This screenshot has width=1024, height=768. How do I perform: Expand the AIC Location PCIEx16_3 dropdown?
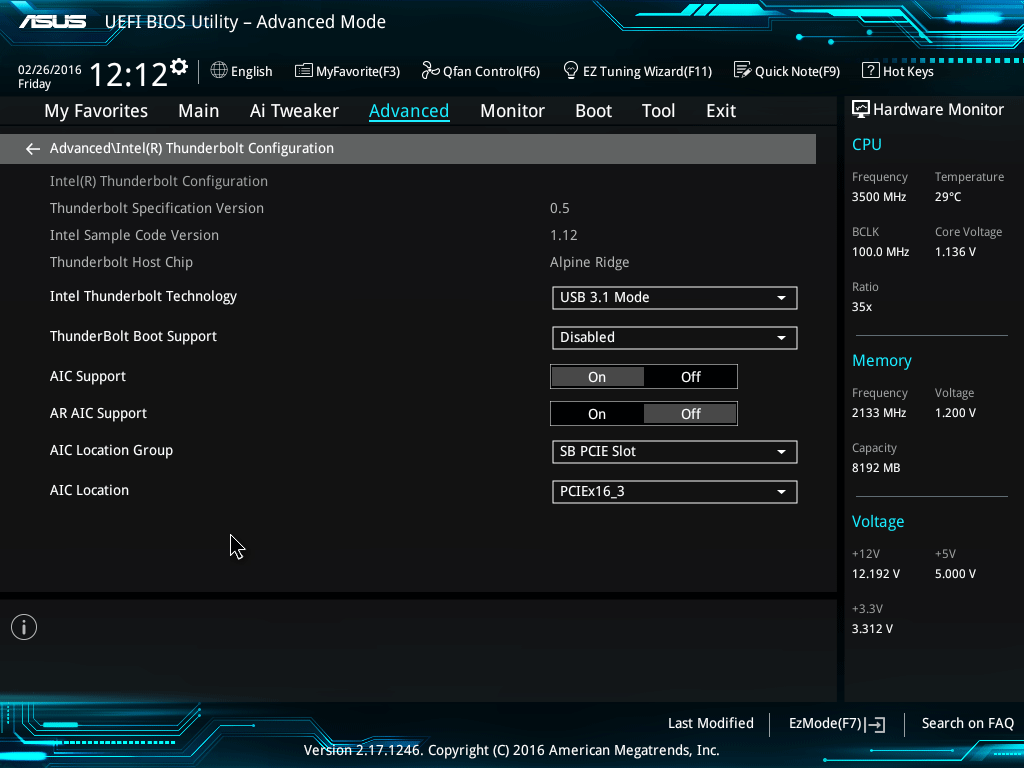pos(674,491)
